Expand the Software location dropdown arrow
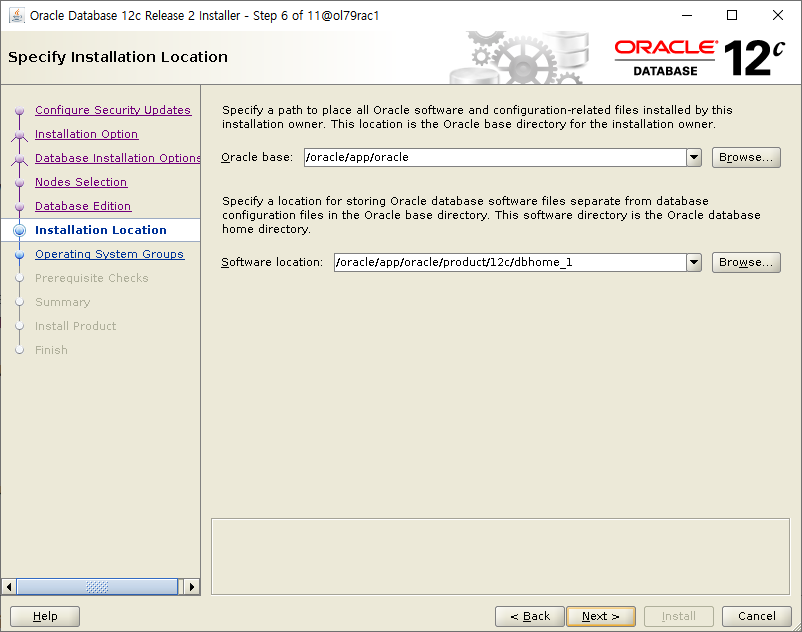Viewport: 802px width, 632px height. [x=694, y=262]
